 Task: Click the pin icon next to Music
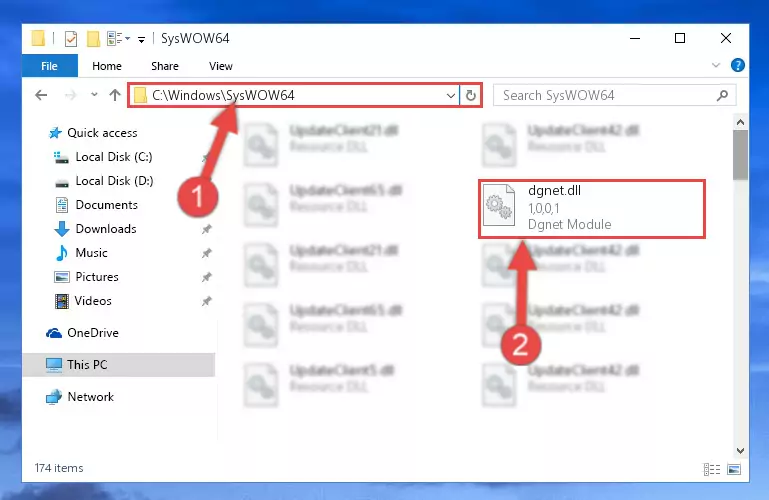coord(206,253)
